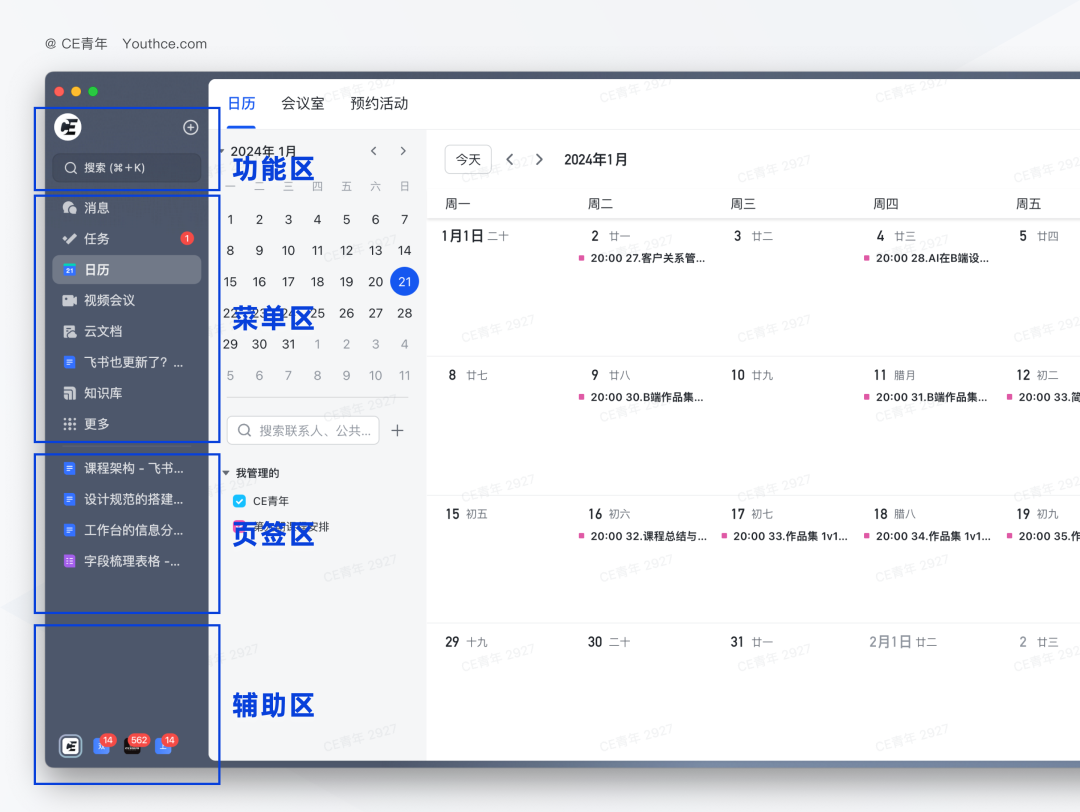1080x812 pixels.
Task: Open 消息 (Messages) in the sidebar
Action: [97, 208]
